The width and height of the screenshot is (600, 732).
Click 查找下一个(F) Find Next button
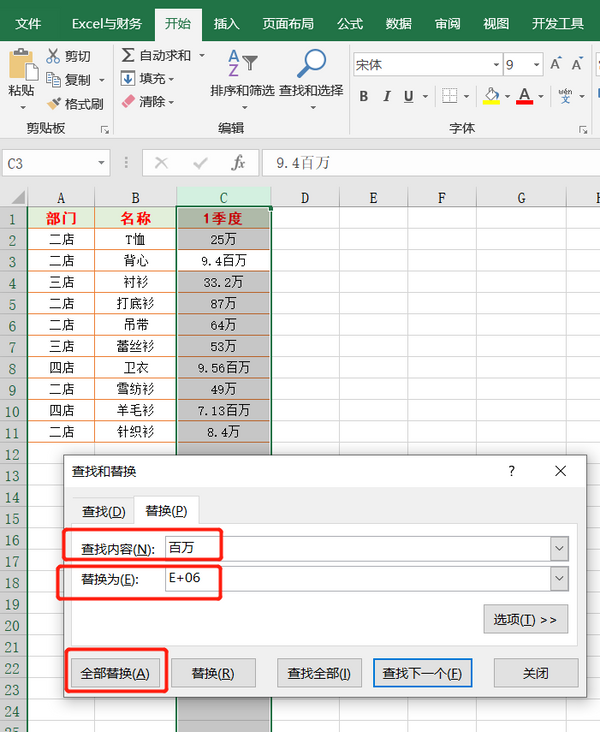pos(422,673)
